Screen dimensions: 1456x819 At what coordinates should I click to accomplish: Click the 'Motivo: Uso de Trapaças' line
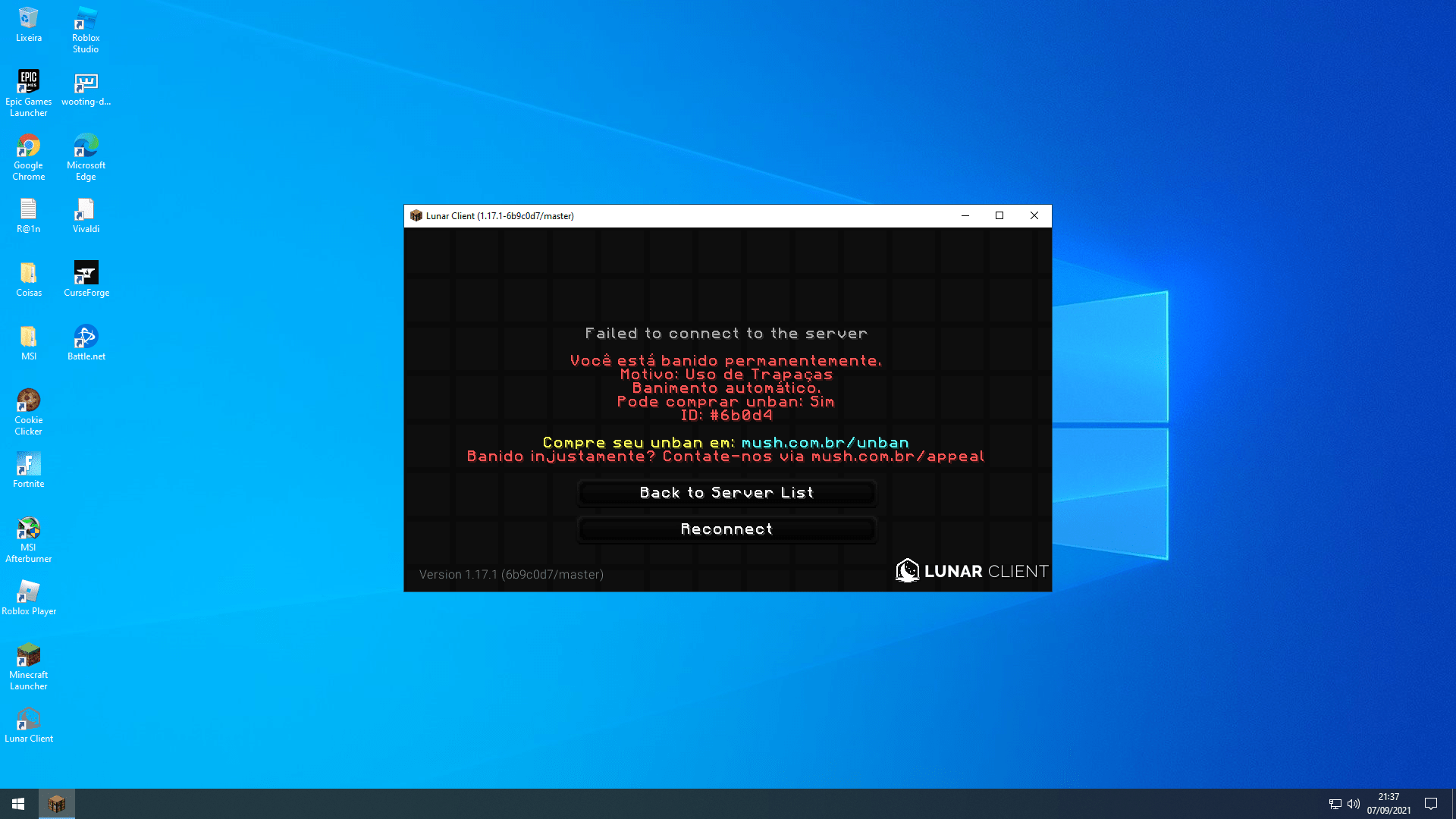pyautogui.click(x=726, y=375)
